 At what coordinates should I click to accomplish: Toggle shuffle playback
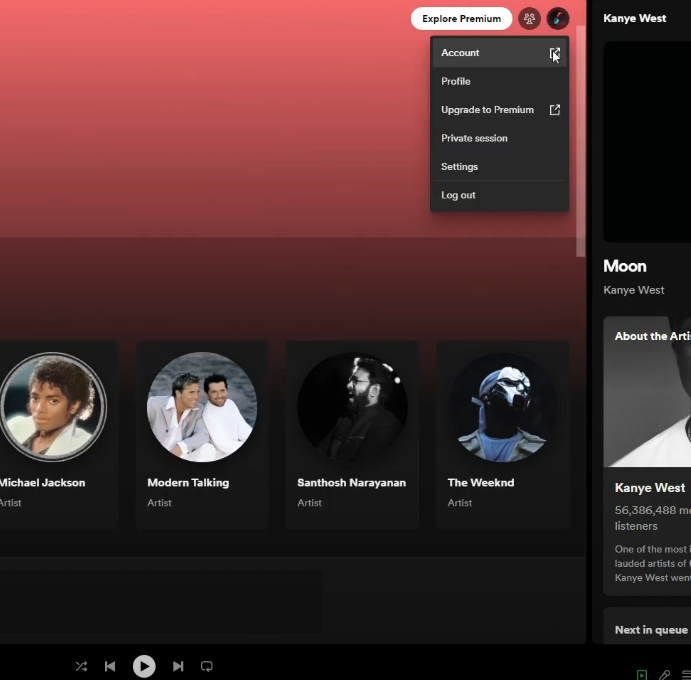[x=81, y=666]
